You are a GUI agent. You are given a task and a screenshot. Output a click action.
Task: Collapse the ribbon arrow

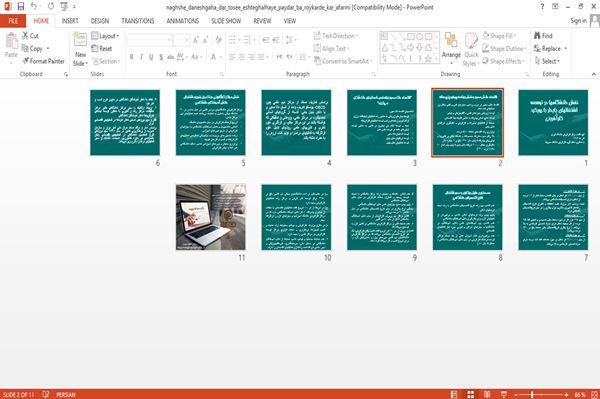[593, 74]
